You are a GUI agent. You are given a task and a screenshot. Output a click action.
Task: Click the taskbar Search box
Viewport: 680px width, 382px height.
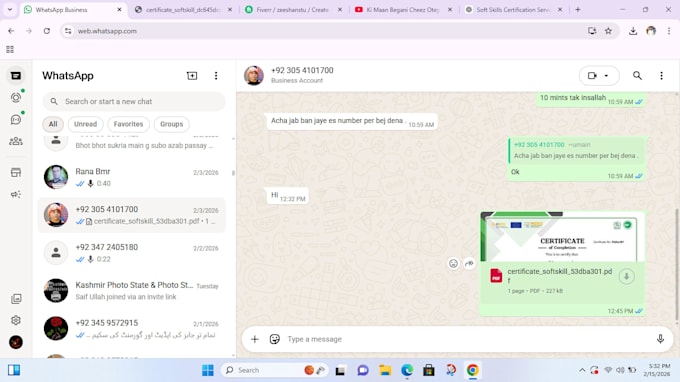tap(275, 370)
